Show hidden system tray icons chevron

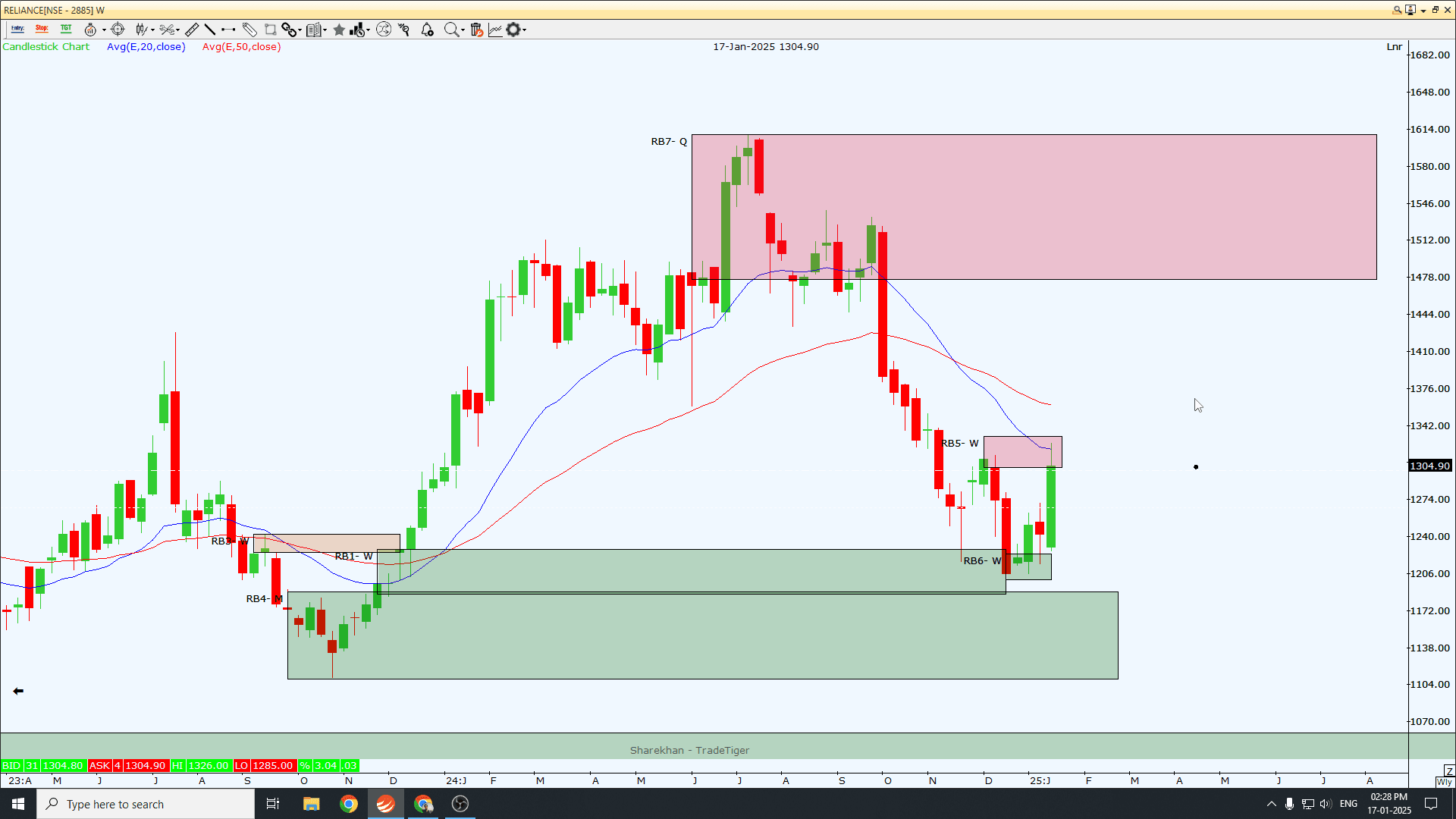[x=1272, y=804]
